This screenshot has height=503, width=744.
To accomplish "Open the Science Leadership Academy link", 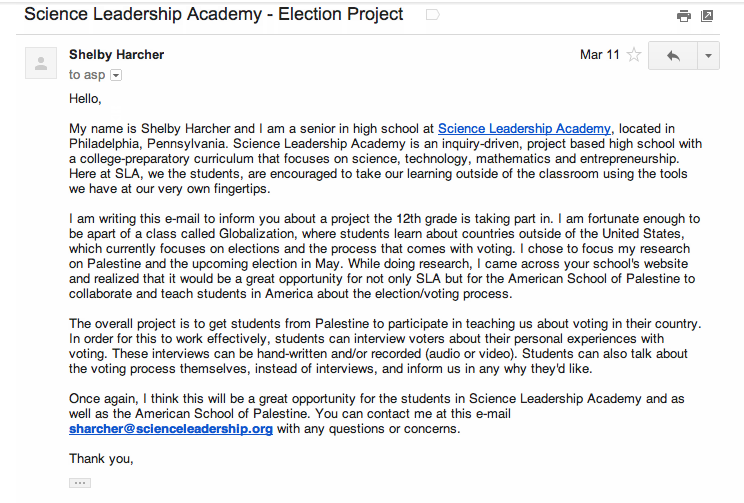I will coord(524,128).
